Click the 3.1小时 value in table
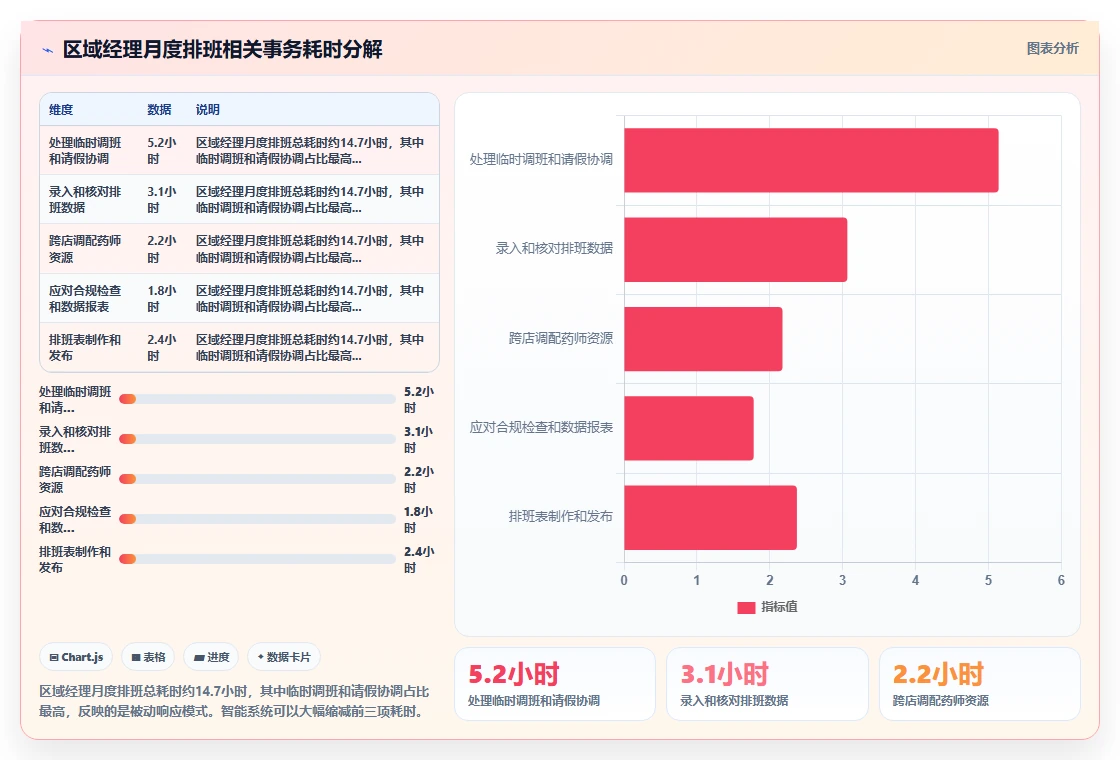 pos(162,200)
